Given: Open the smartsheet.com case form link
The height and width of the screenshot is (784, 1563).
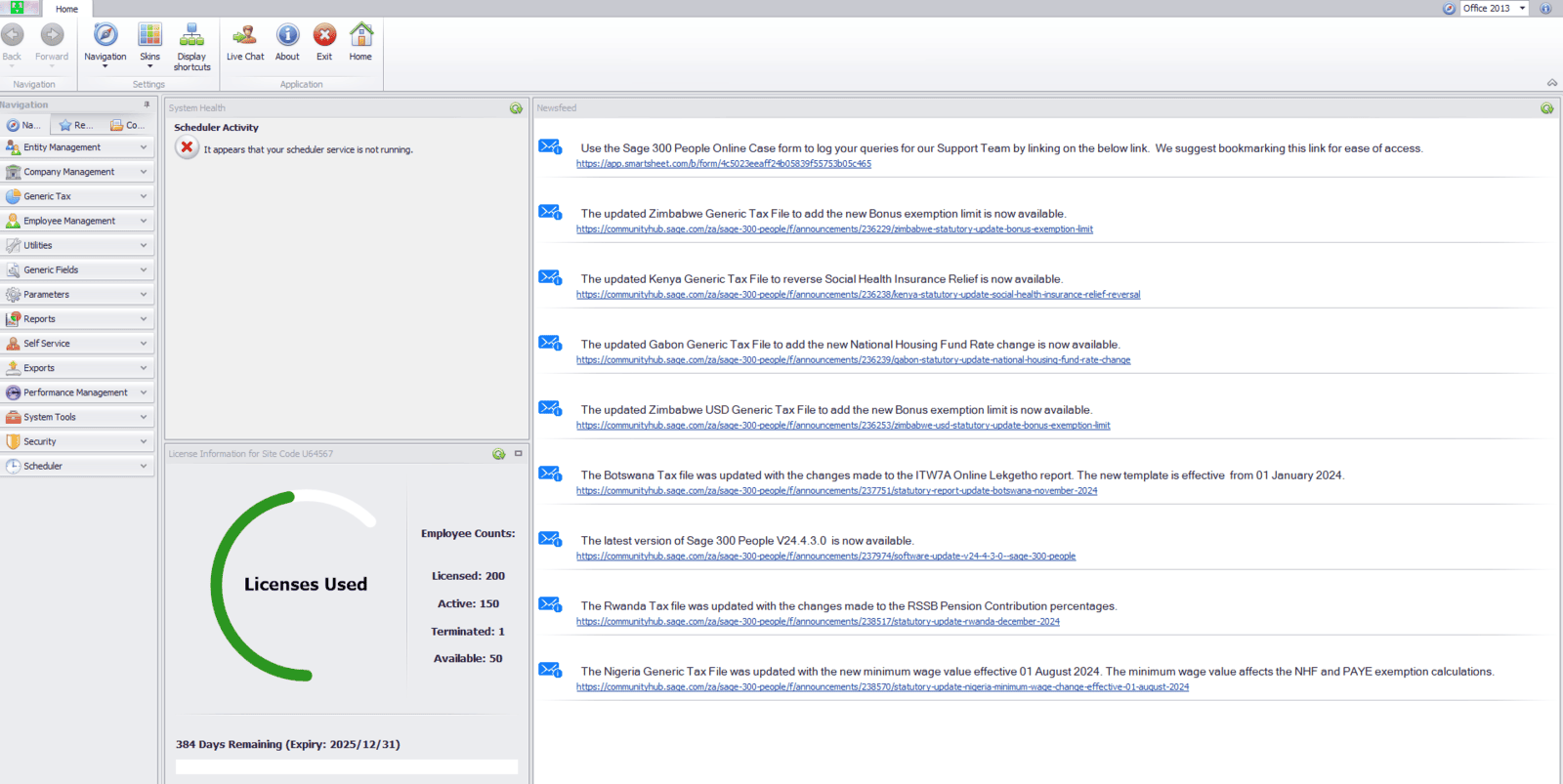Looking at the screenshot, I should coord(724,164).
